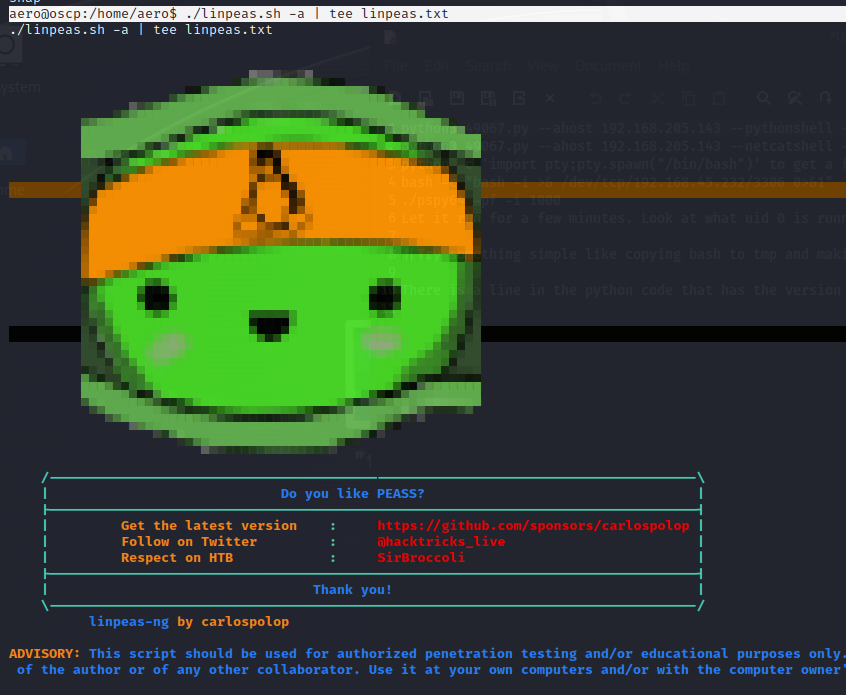Click the 'Get the latest version' label

pyautogui.click(x=209, y=526)
